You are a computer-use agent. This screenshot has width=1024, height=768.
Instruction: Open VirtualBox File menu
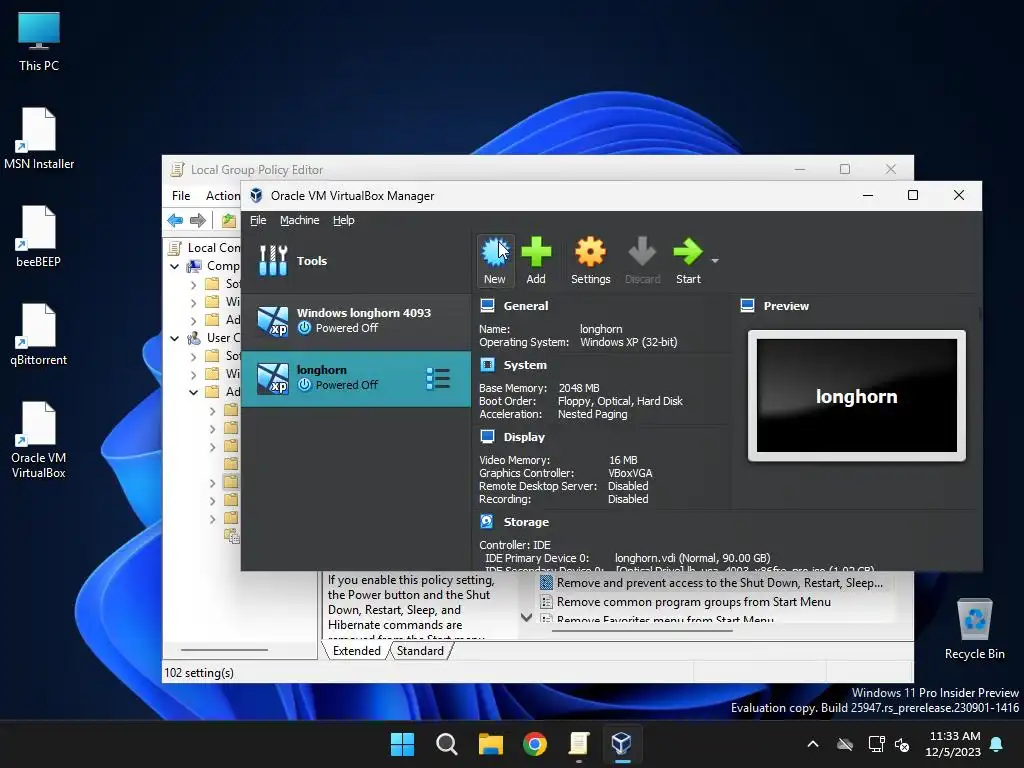(258, 220)
